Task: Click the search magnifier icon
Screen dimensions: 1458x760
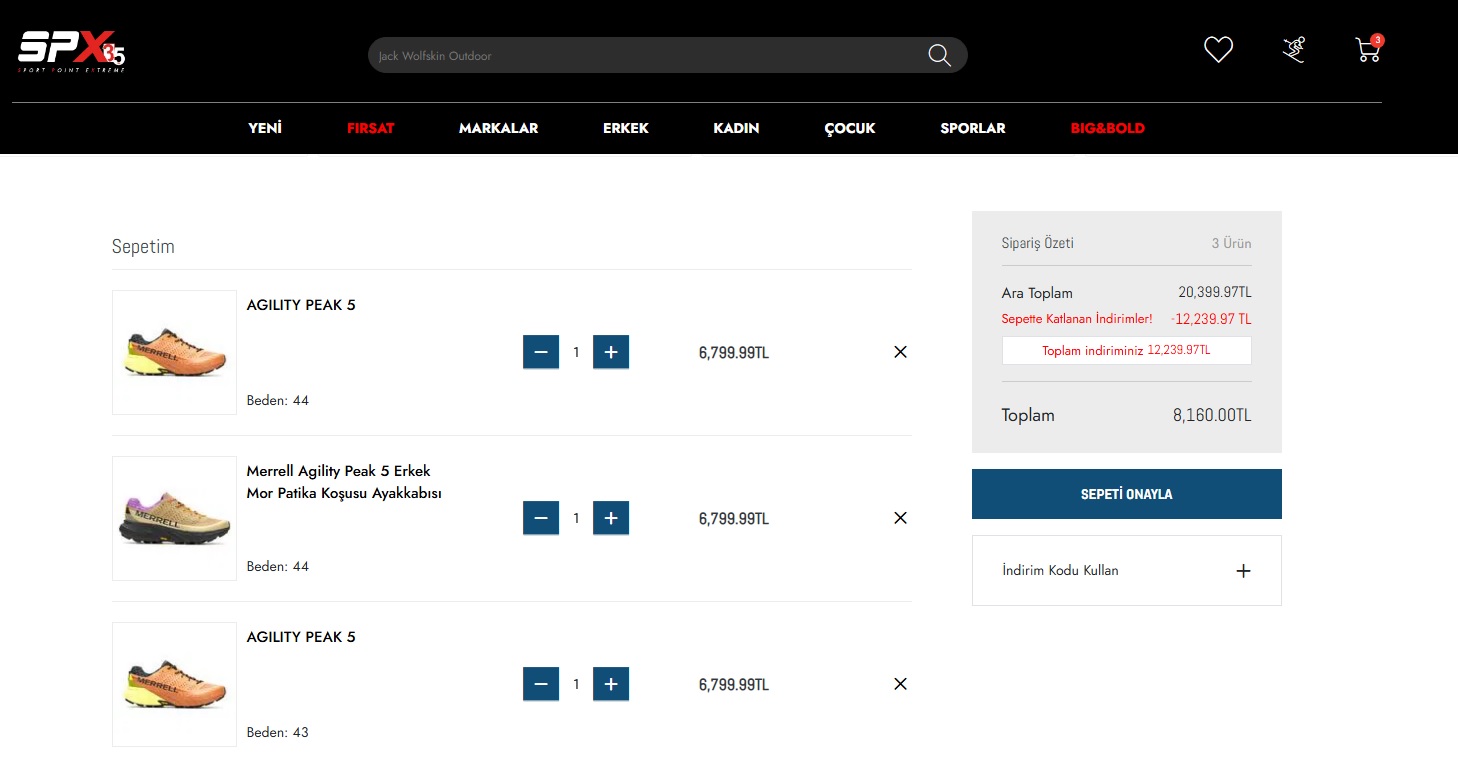Action: coord(939,55)
